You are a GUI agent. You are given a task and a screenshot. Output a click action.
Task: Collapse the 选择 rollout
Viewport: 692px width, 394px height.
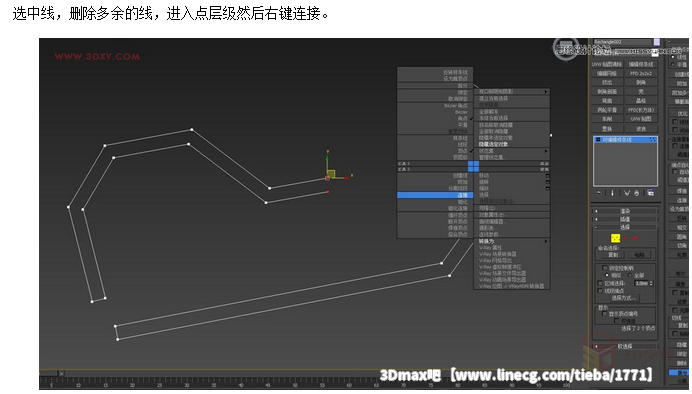tap(625, 227)
